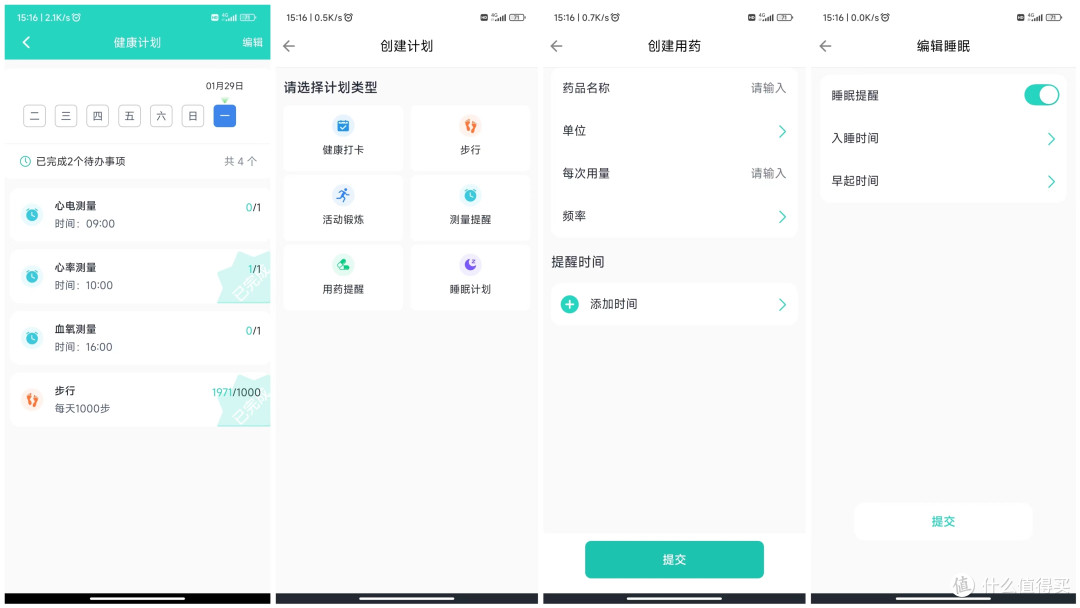
Task: Tap the alarm icon of 心率测量
Action: pos(32,277)
